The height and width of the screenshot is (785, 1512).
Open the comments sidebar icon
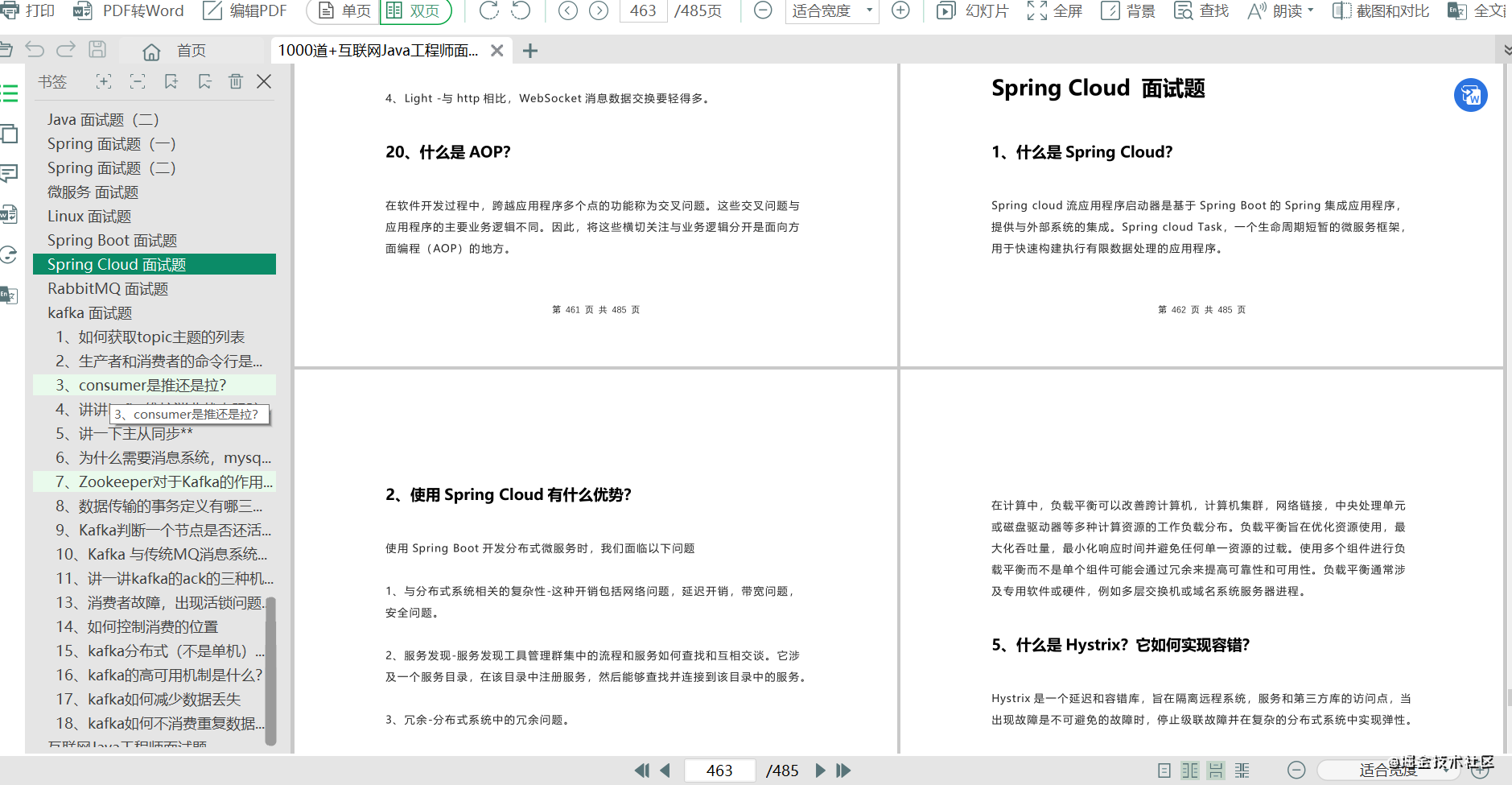9,173
